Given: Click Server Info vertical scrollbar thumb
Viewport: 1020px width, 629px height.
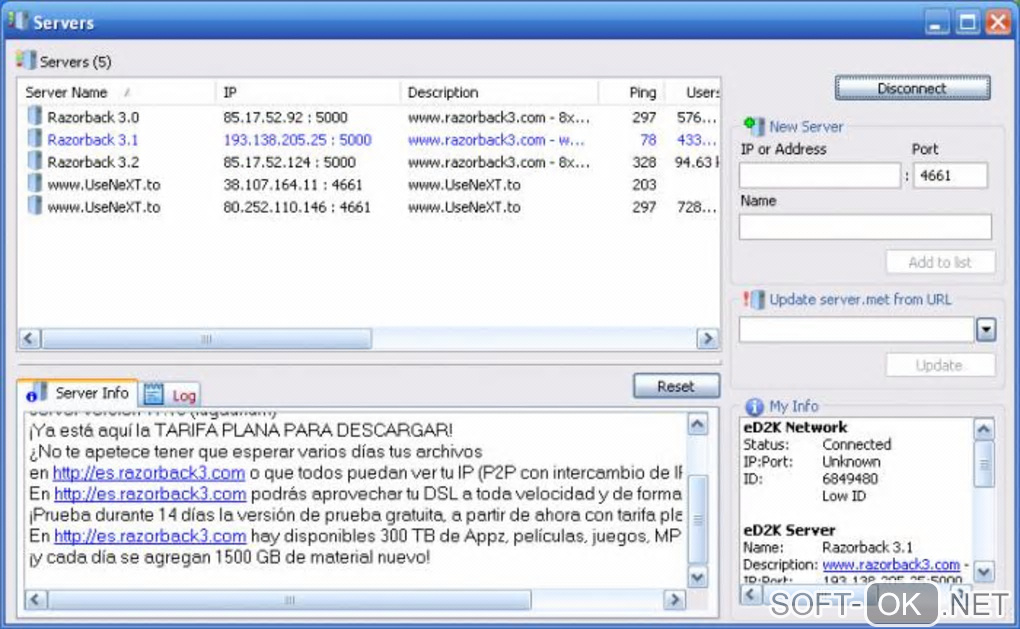Looking at the screenshot, I should tap(697, 520).
